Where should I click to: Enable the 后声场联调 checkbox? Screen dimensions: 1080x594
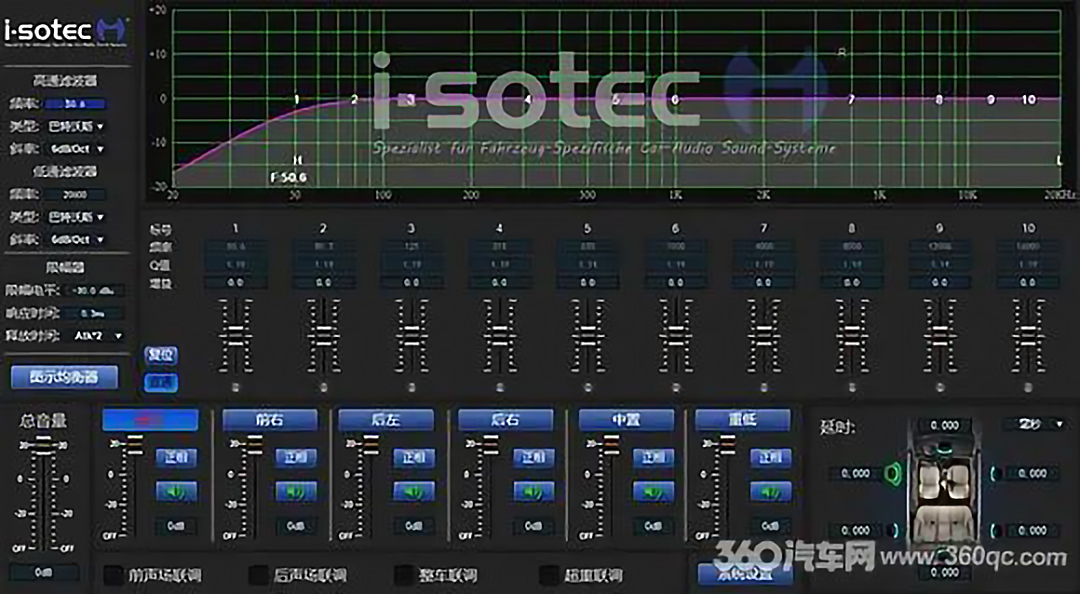pyautogui.click(x=258, y=575)
